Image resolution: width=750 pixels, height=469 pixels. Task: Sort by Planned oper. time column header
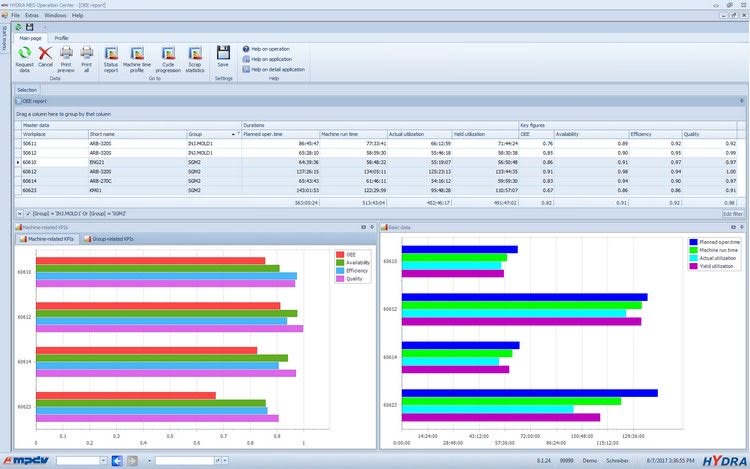point(280,134)
